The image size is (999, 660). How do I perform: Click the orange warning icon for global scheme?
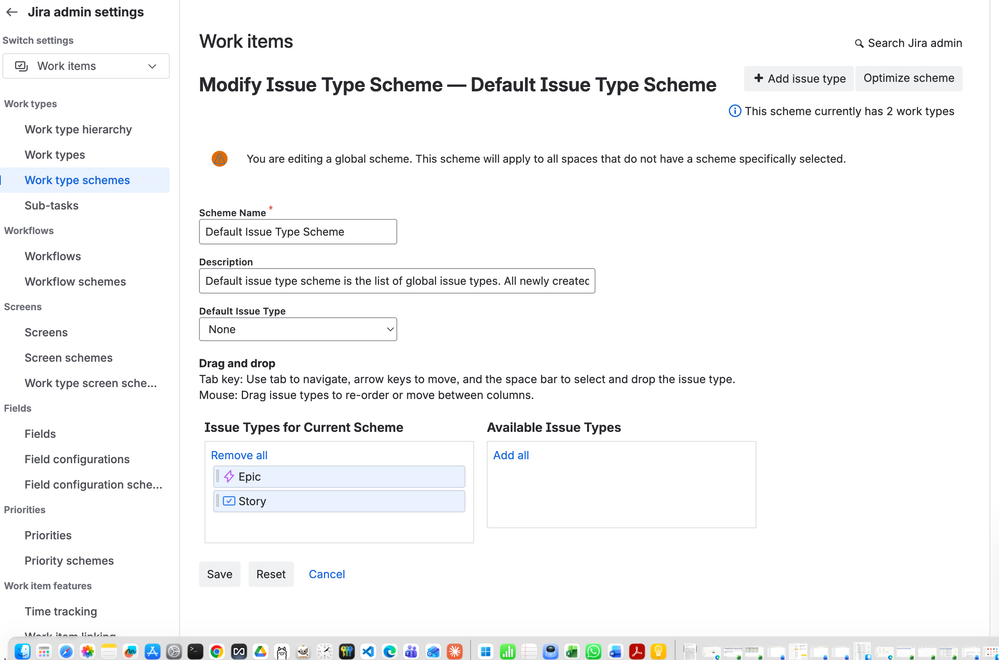219,159
